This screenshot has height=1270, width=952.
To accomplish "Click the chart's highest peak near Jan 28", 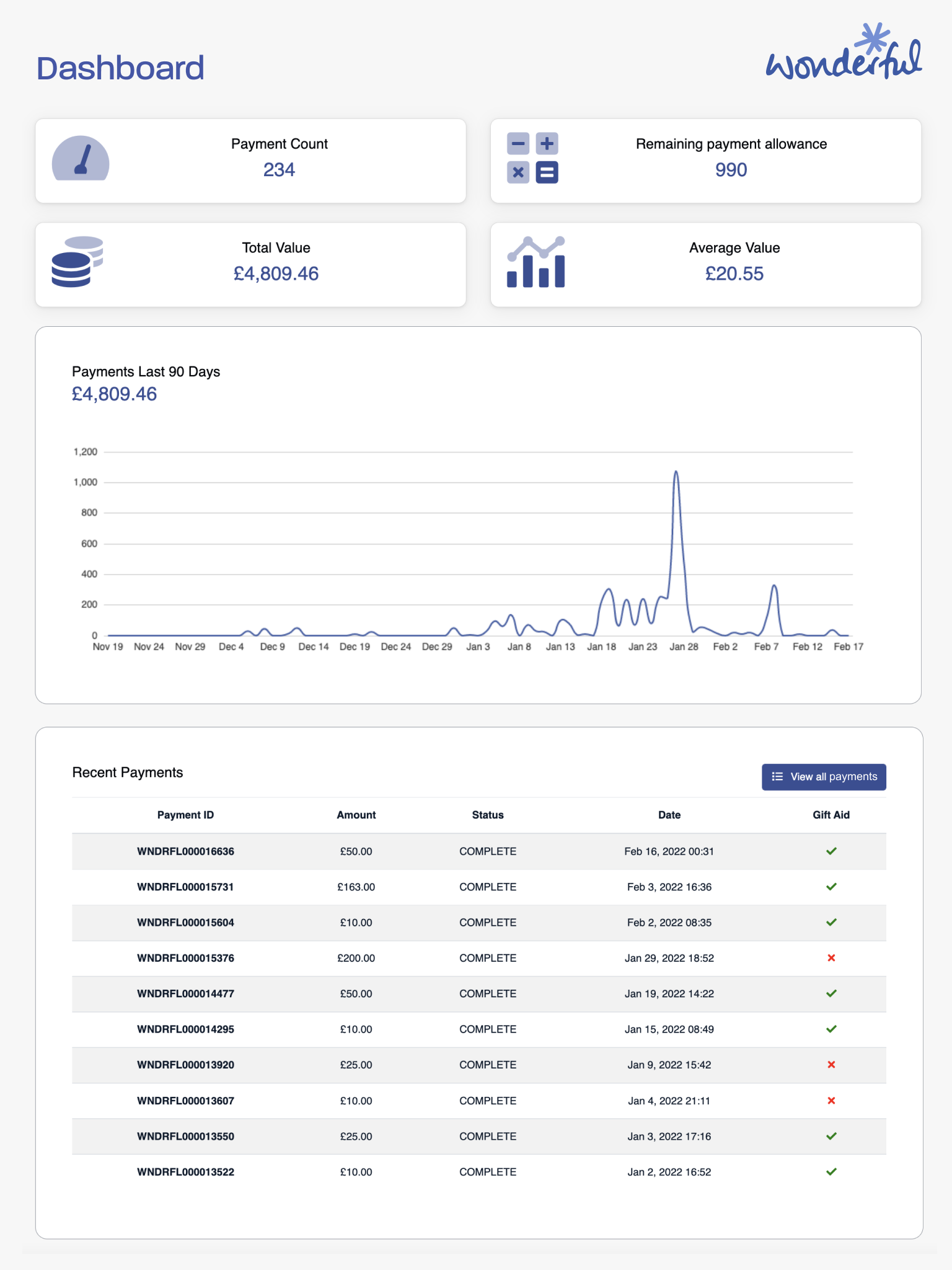I will (x=676, y=473).
